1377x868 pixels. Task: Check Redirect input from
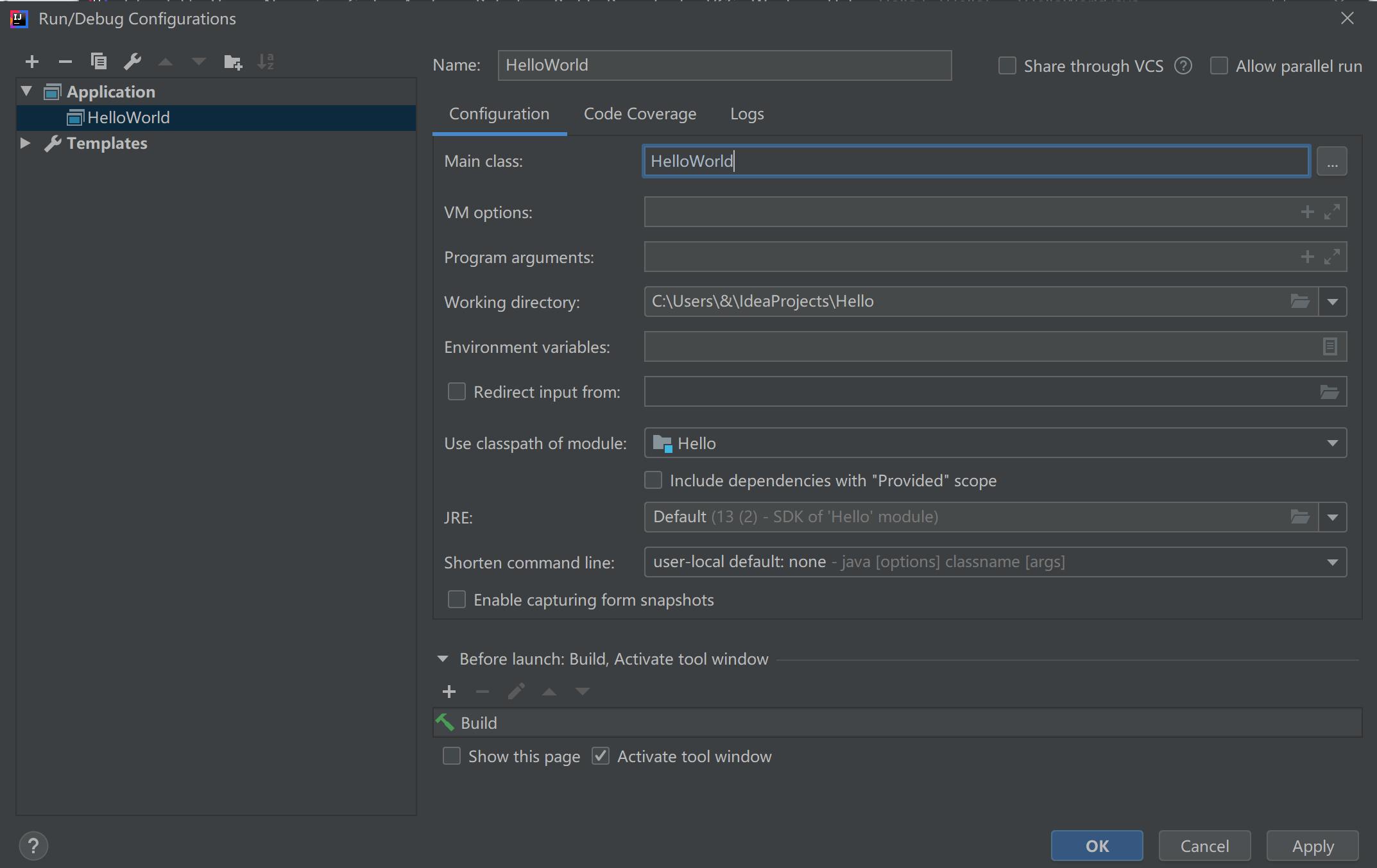coord(456,391)
